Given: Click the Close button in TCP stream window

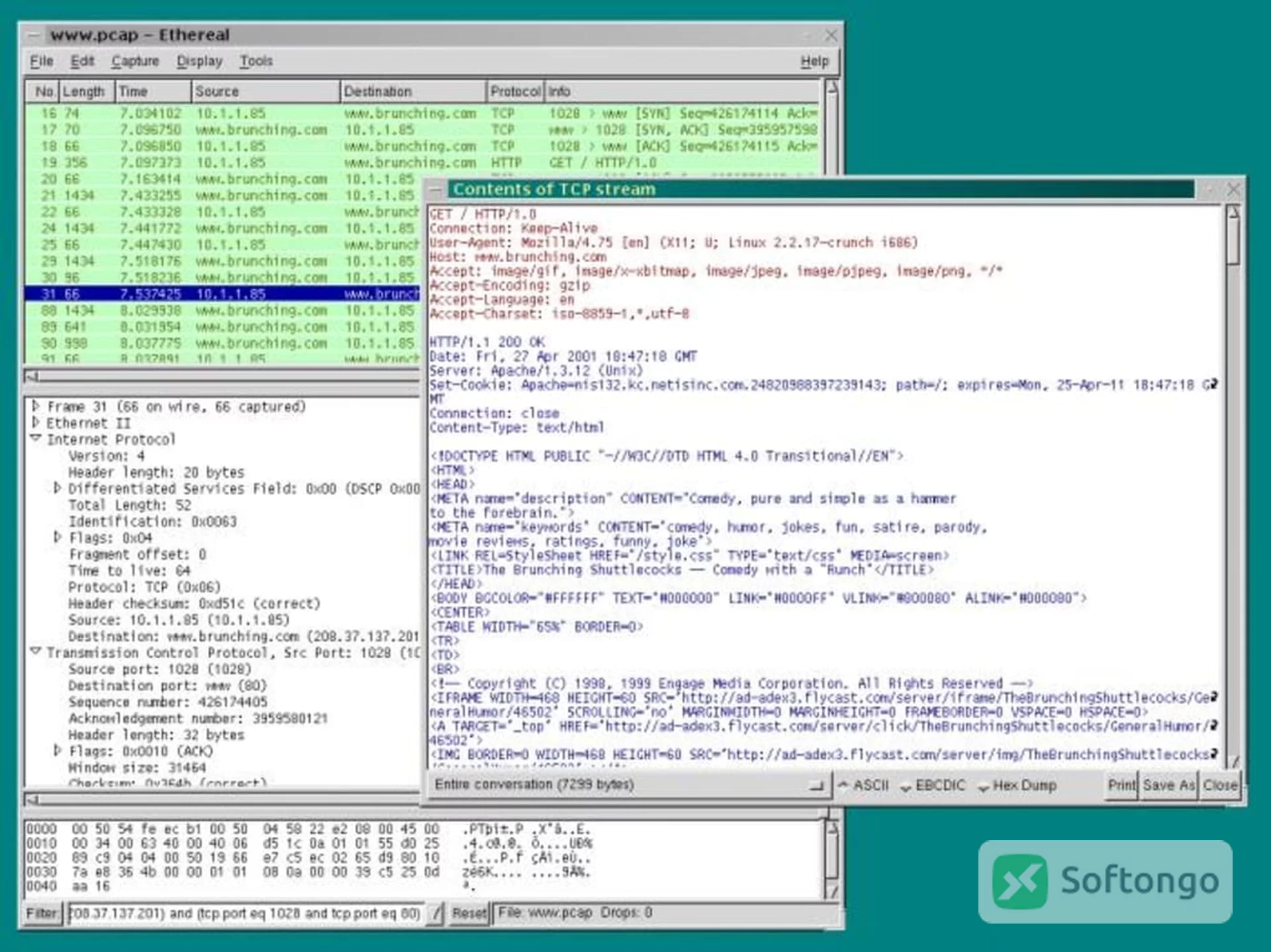Looking at the screenshot, I should point(1220,785).
